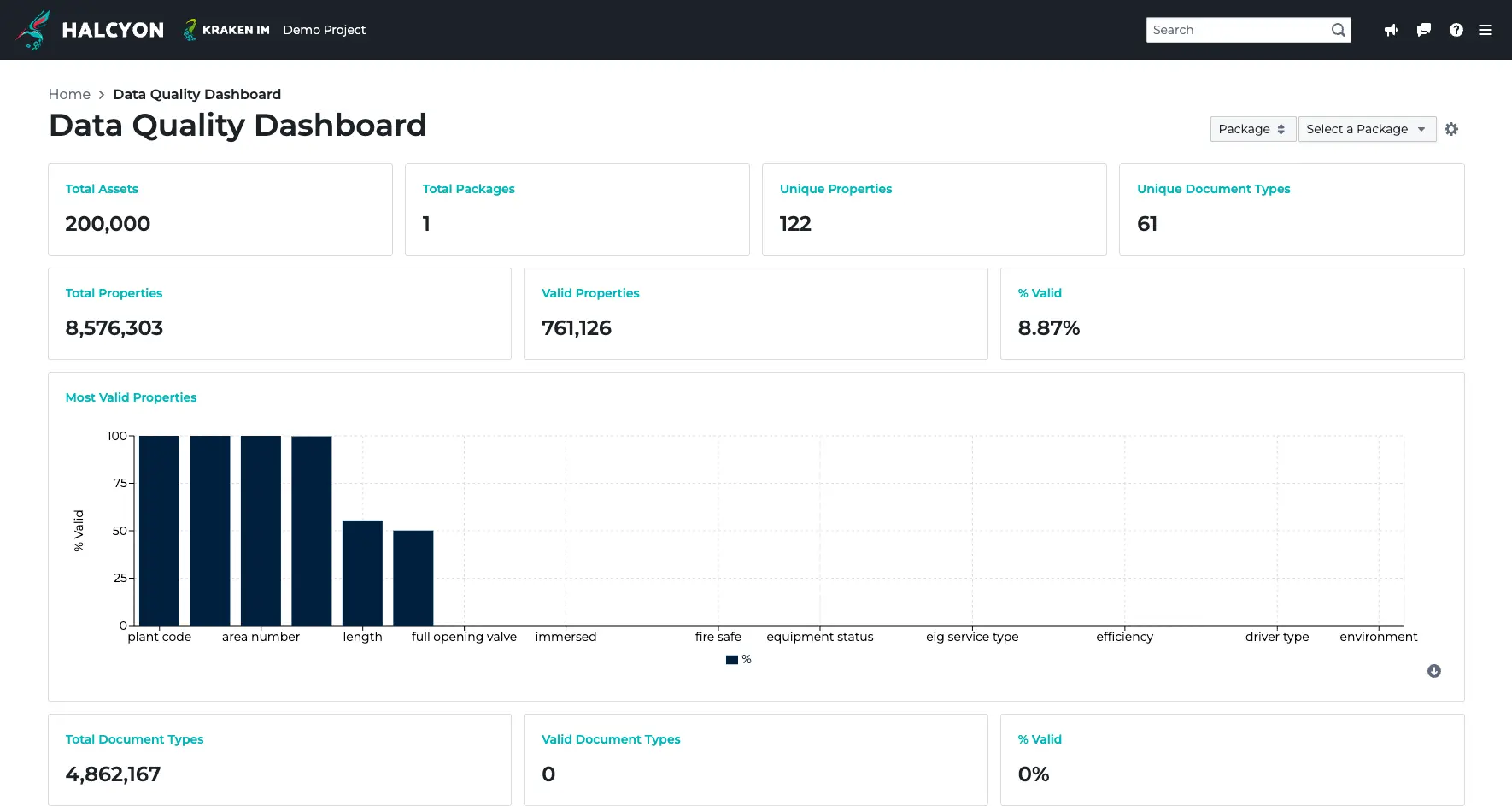The width and height of the screenshot is (1512, 806).
Task: Open the chat messages icon
Action: tap(1423, 30)
